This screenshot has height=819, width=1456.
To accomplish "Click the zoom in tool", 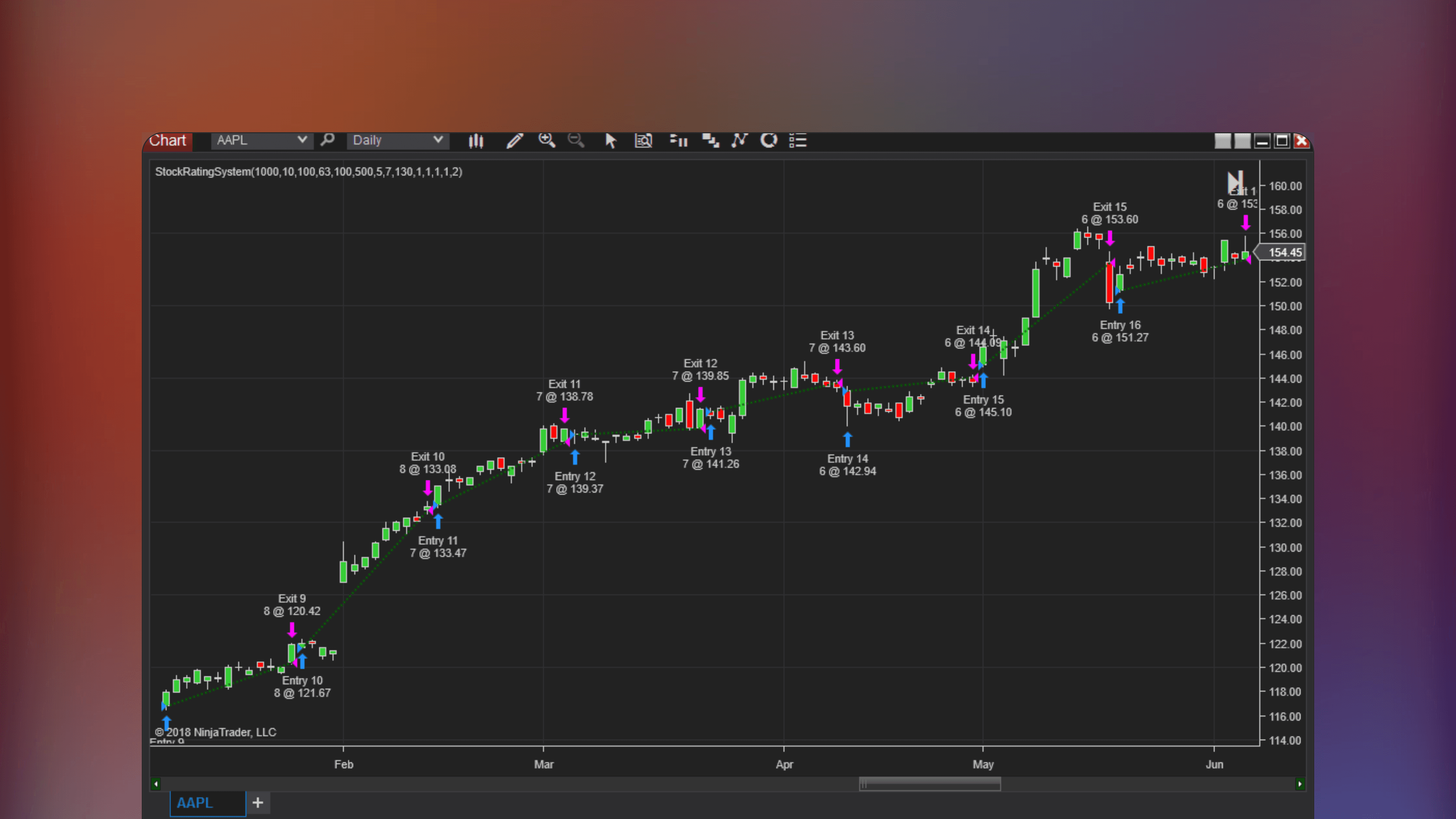I will pos(546,140).
